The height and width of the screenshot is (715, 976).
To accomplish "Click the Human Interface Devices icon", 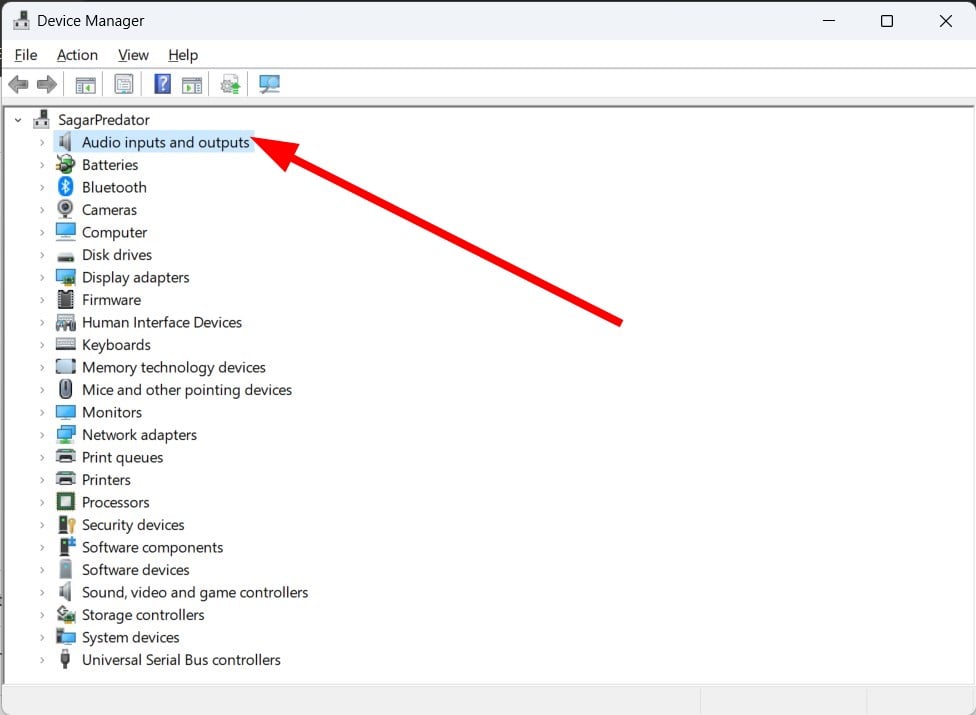I will 65,322.
